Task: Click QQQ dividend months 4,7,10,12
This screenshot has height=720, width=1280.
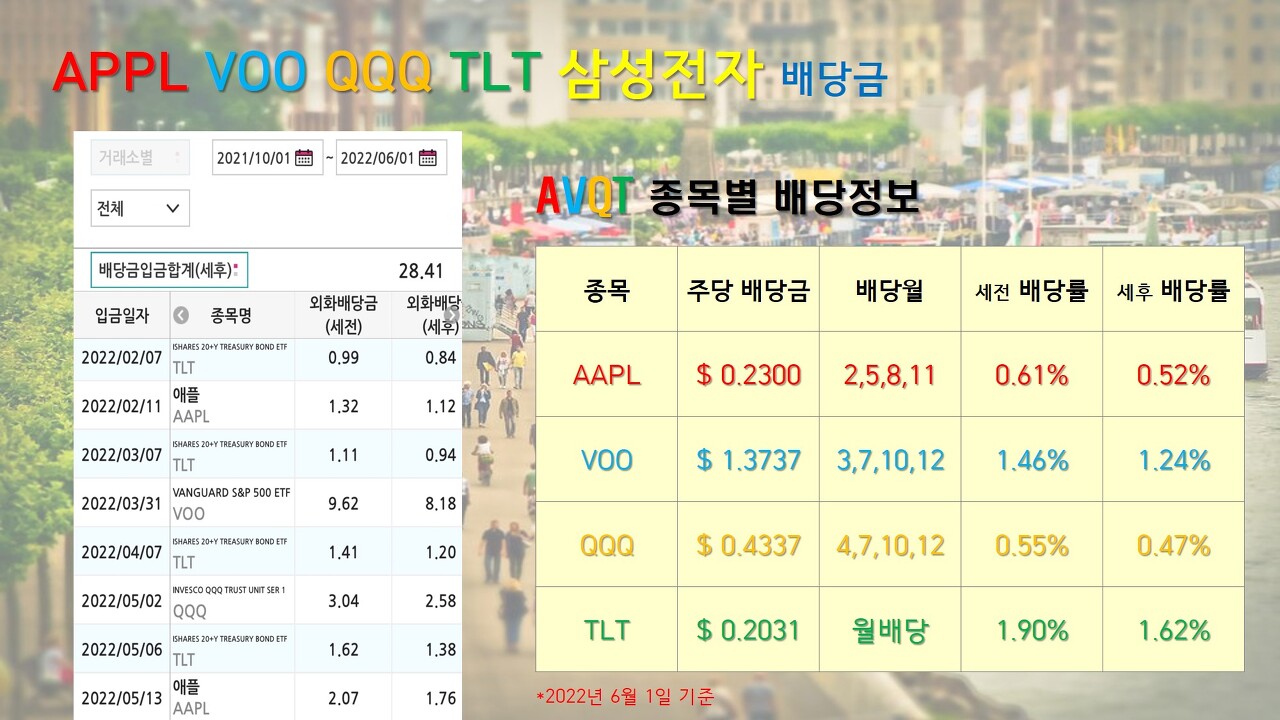Action: pos(890,545)
